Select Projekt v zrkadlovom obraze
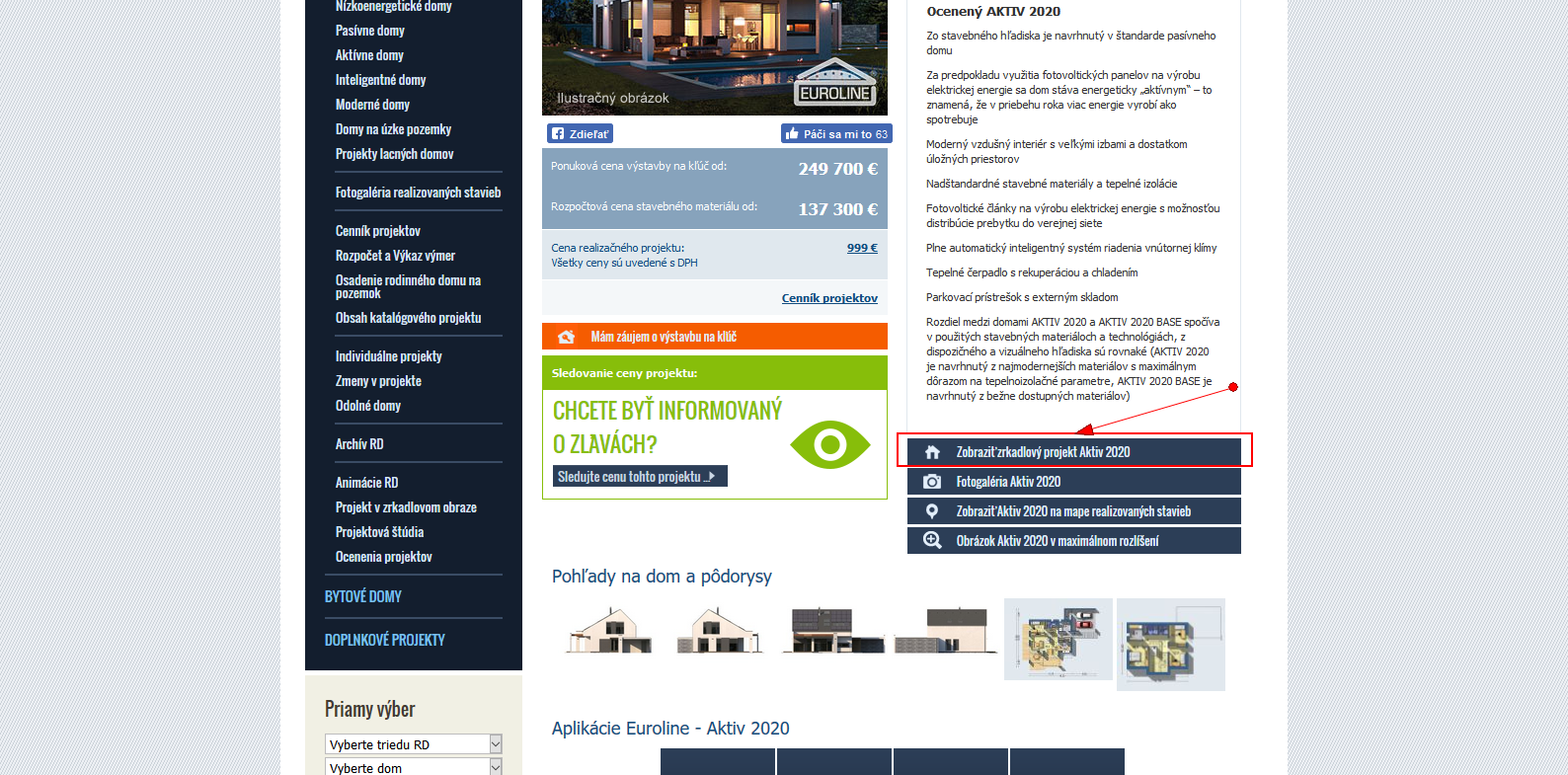 [x=406, y=507]
